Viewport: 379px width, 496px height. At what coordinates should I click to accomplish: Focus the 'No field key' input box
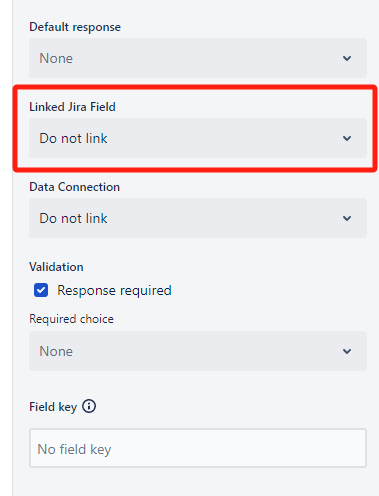point(198,448)
